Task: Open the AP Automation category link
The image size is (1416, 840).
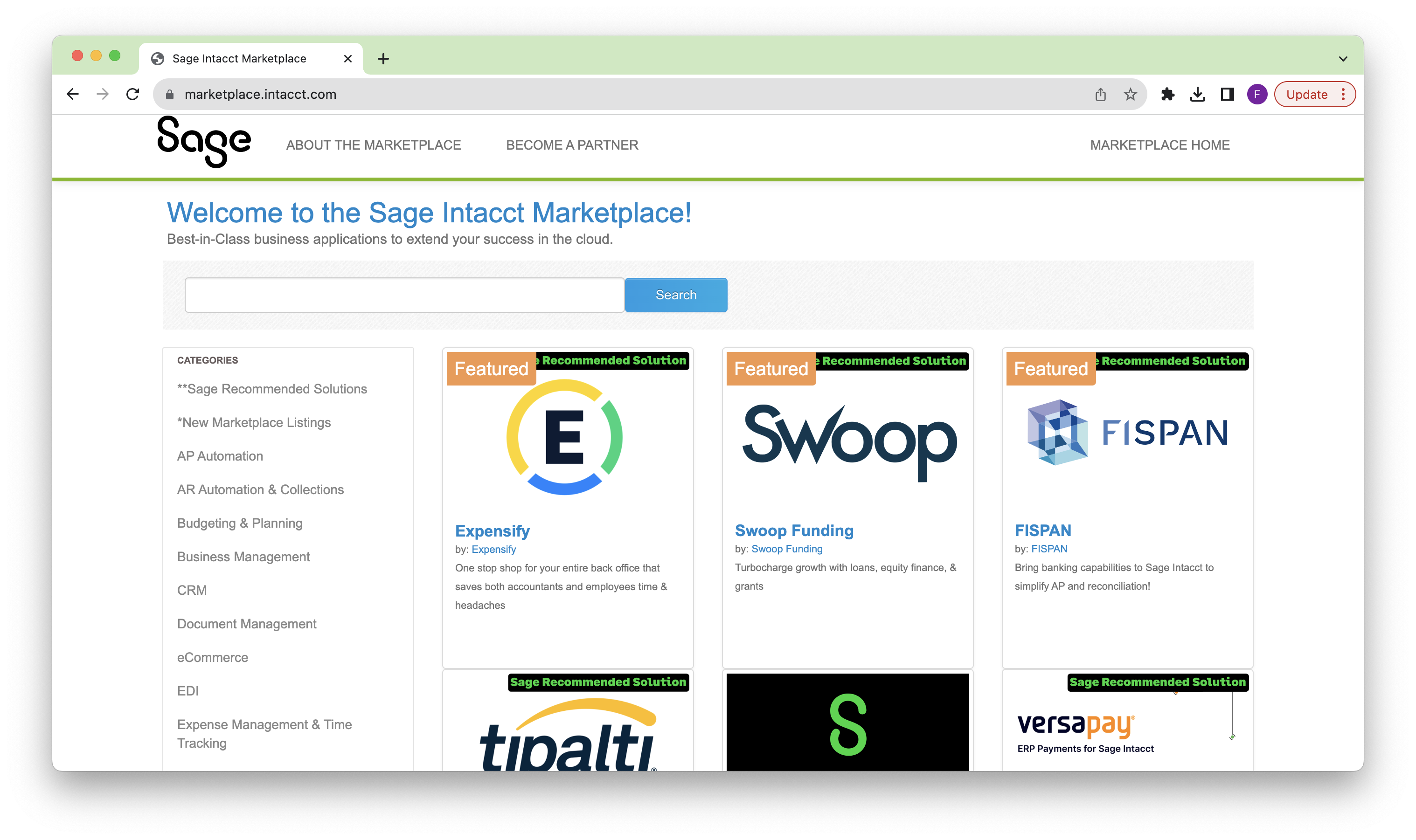Action: [x=220, y=456]
